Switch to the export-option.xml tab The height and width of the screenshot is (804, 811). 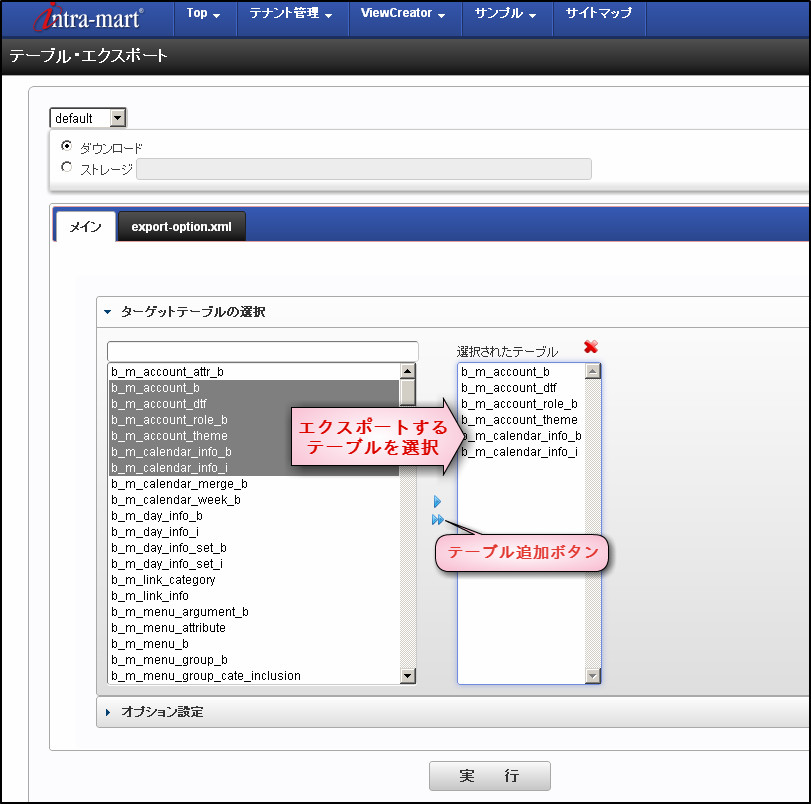click(181, 226)
